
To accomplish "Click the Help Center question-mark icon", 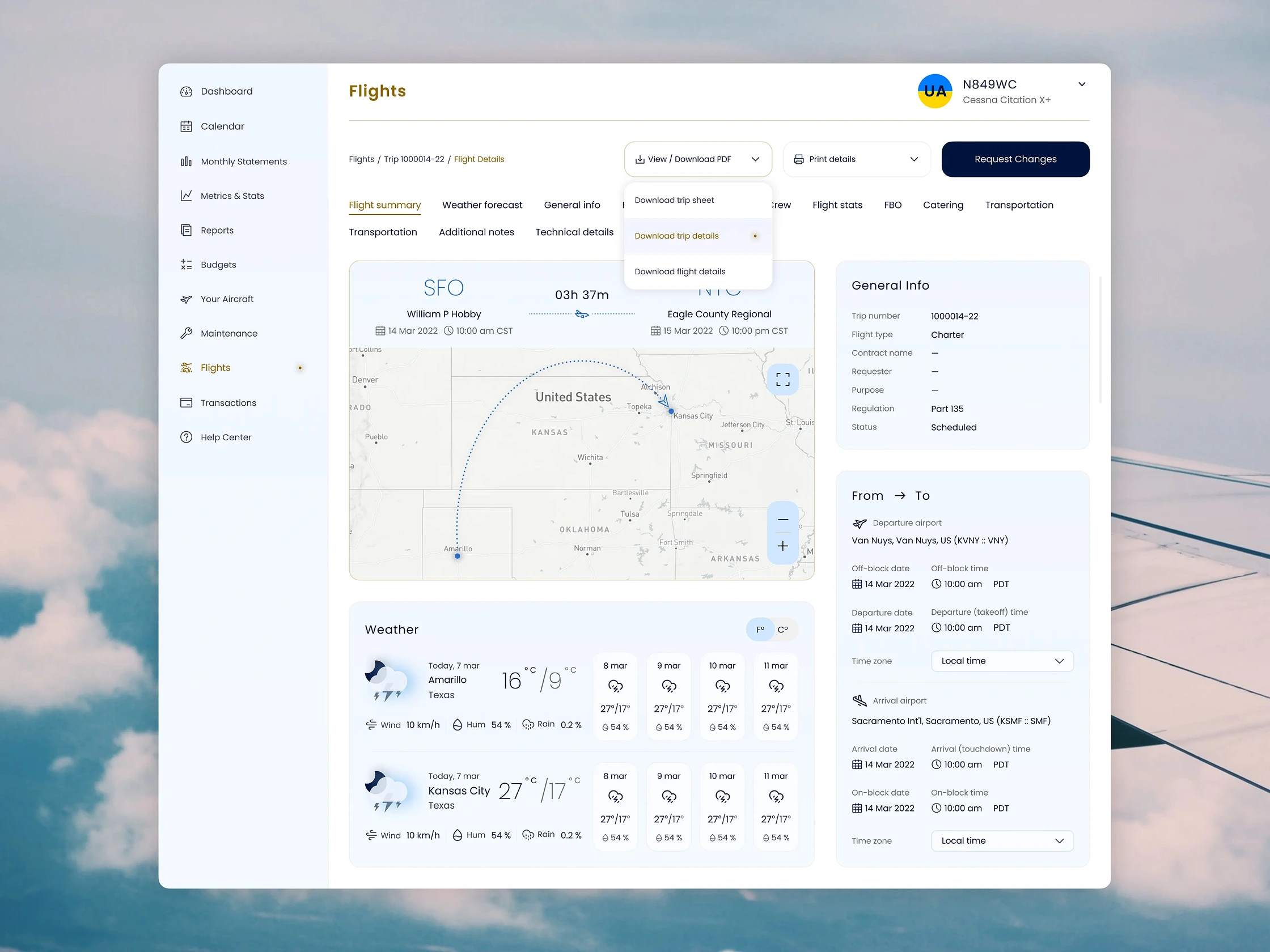I will 186,437.
